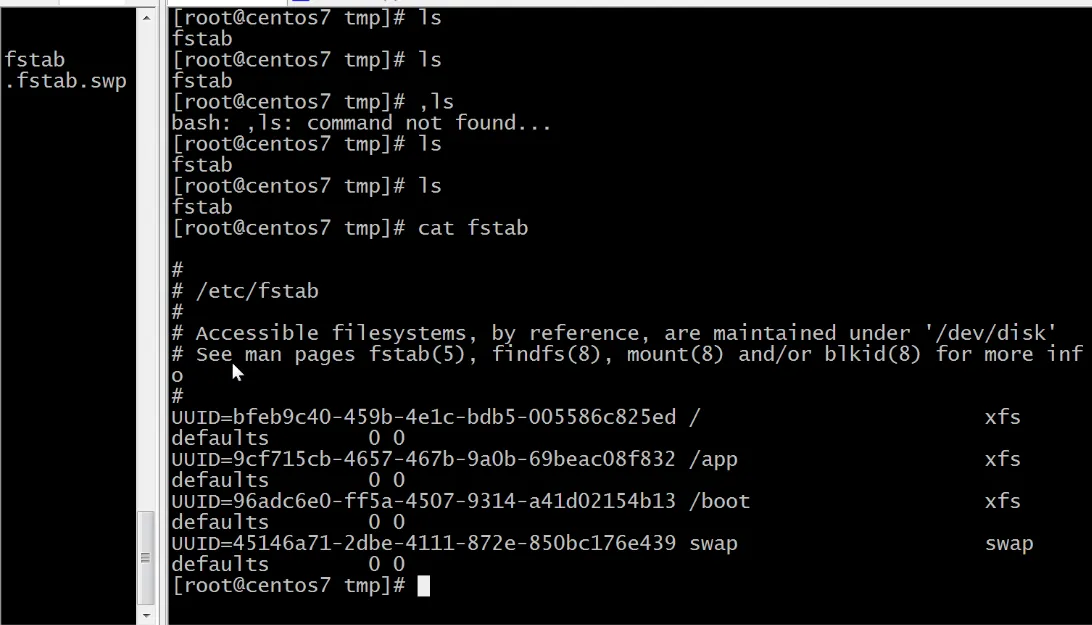Select the .fstab.swp entry in left pane
The height and width of the screenshot is (625, 1092).
[65, 82]
